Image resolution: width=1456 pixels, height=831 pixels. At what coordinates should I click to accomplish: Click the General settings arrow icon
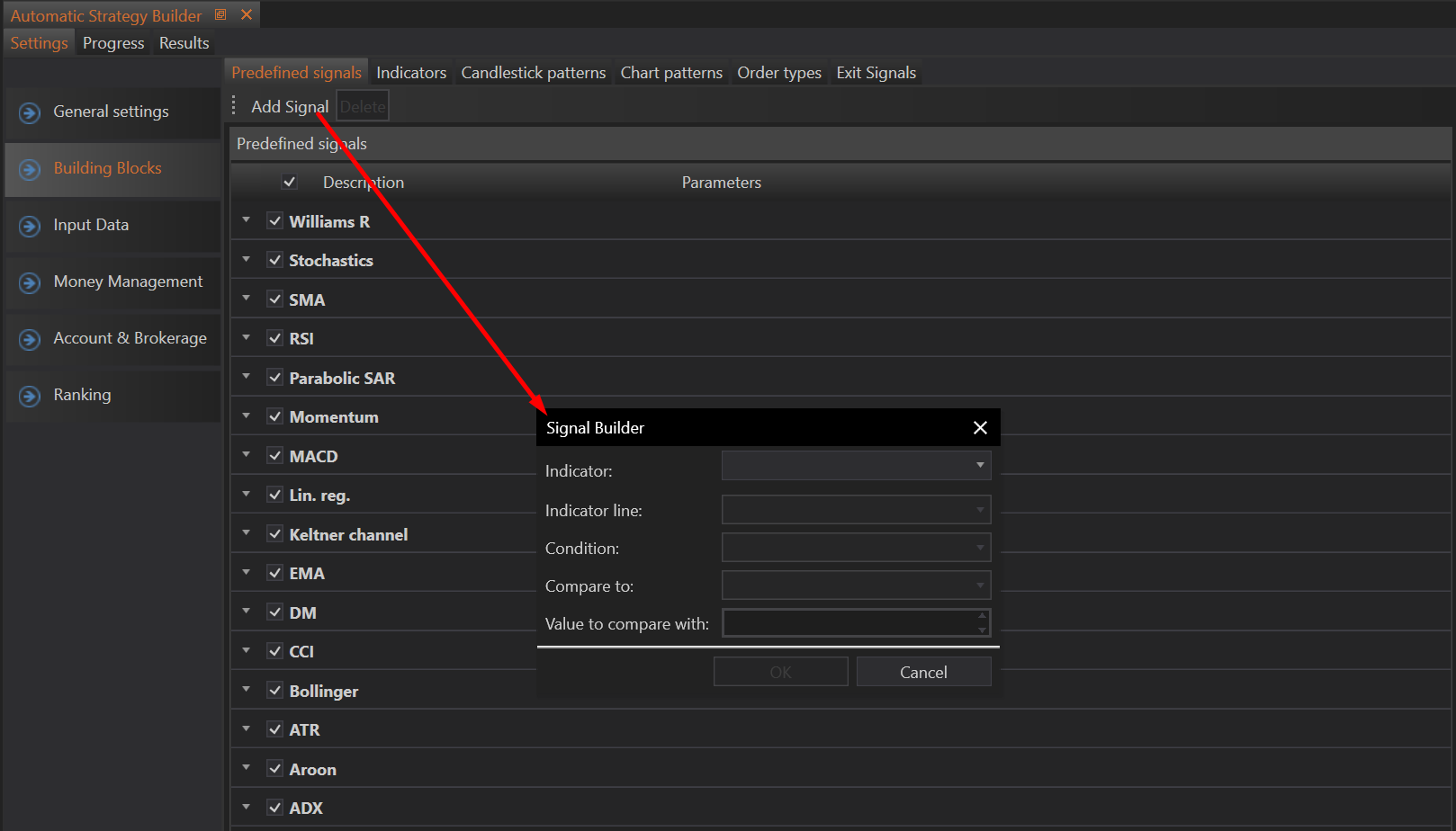tap(30, 112)
